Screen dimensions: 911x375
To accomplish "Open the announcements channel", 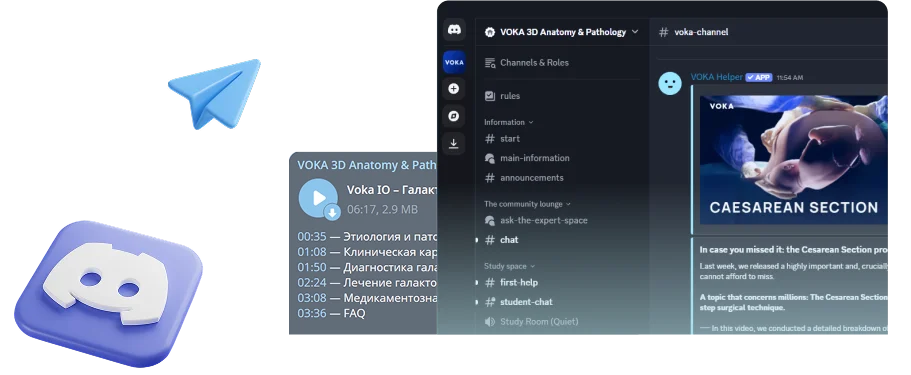I will point(524,178).
